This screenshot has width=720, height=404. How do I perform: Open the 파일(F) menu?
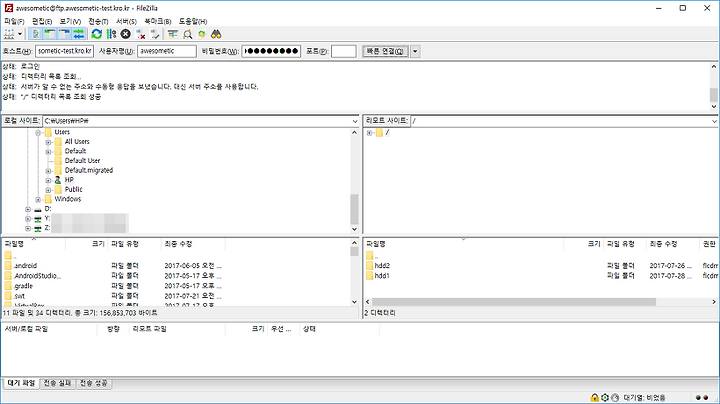click(x=14, y=21)
